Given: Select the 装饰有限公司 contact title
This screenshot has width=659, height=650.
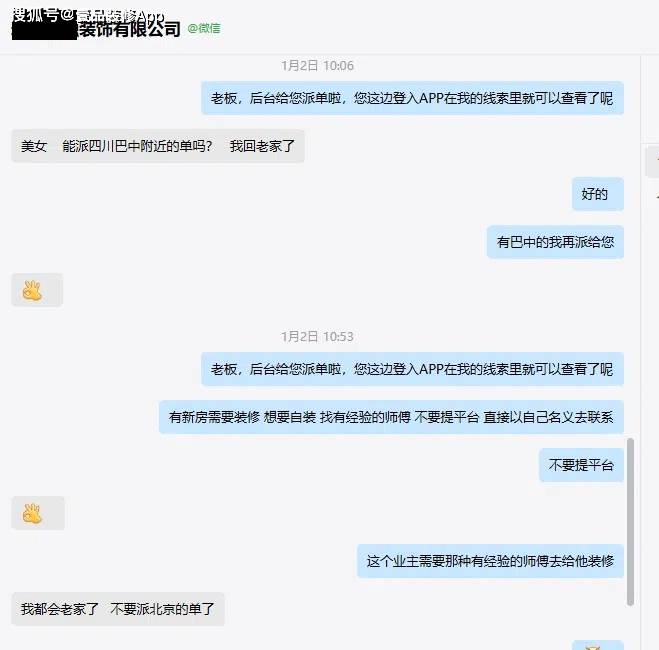Looking at the screenshot, I should pos(129,29).
